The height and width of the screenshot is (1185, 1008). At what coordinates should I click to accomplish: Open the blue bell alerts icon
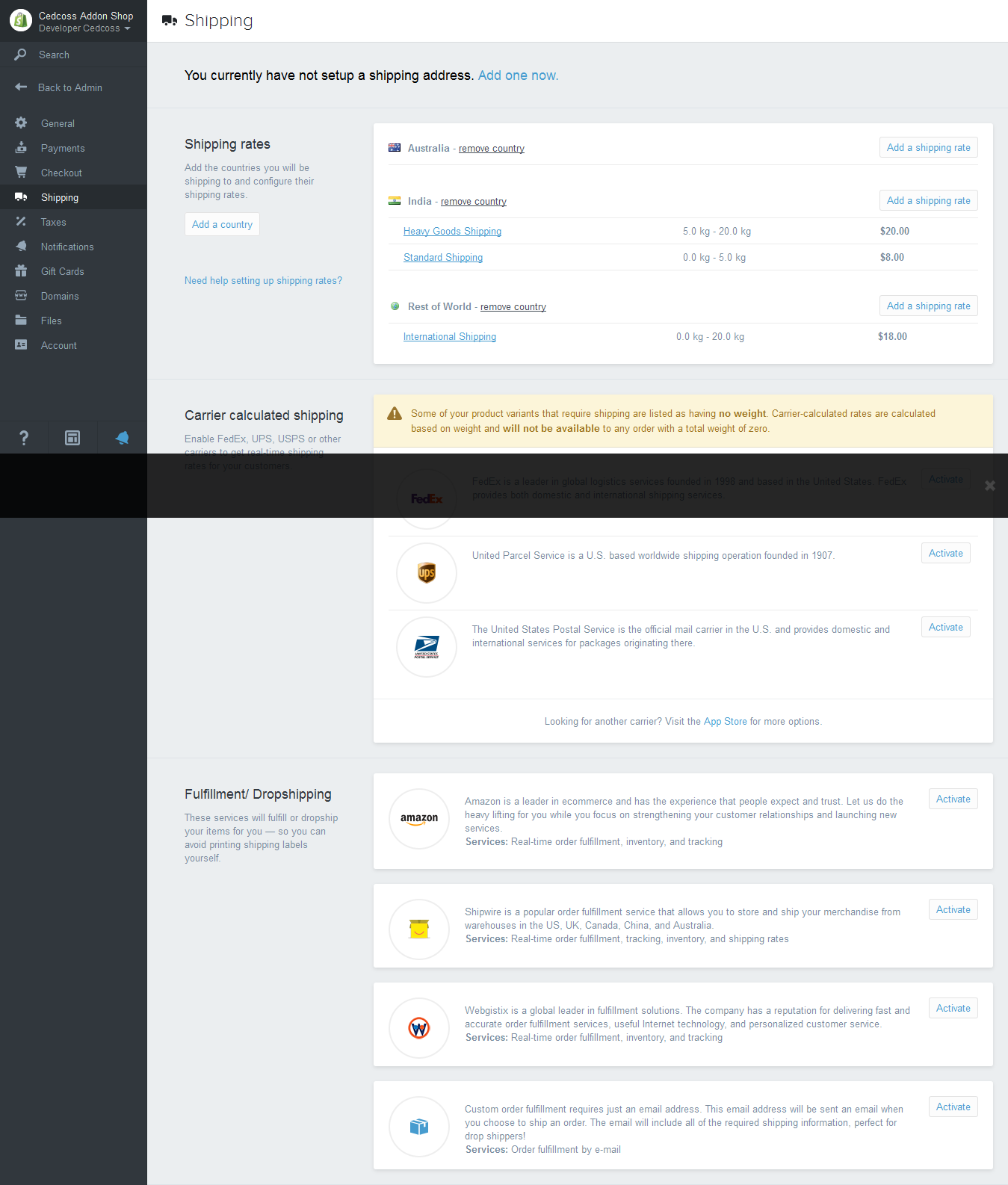point(123,438)
